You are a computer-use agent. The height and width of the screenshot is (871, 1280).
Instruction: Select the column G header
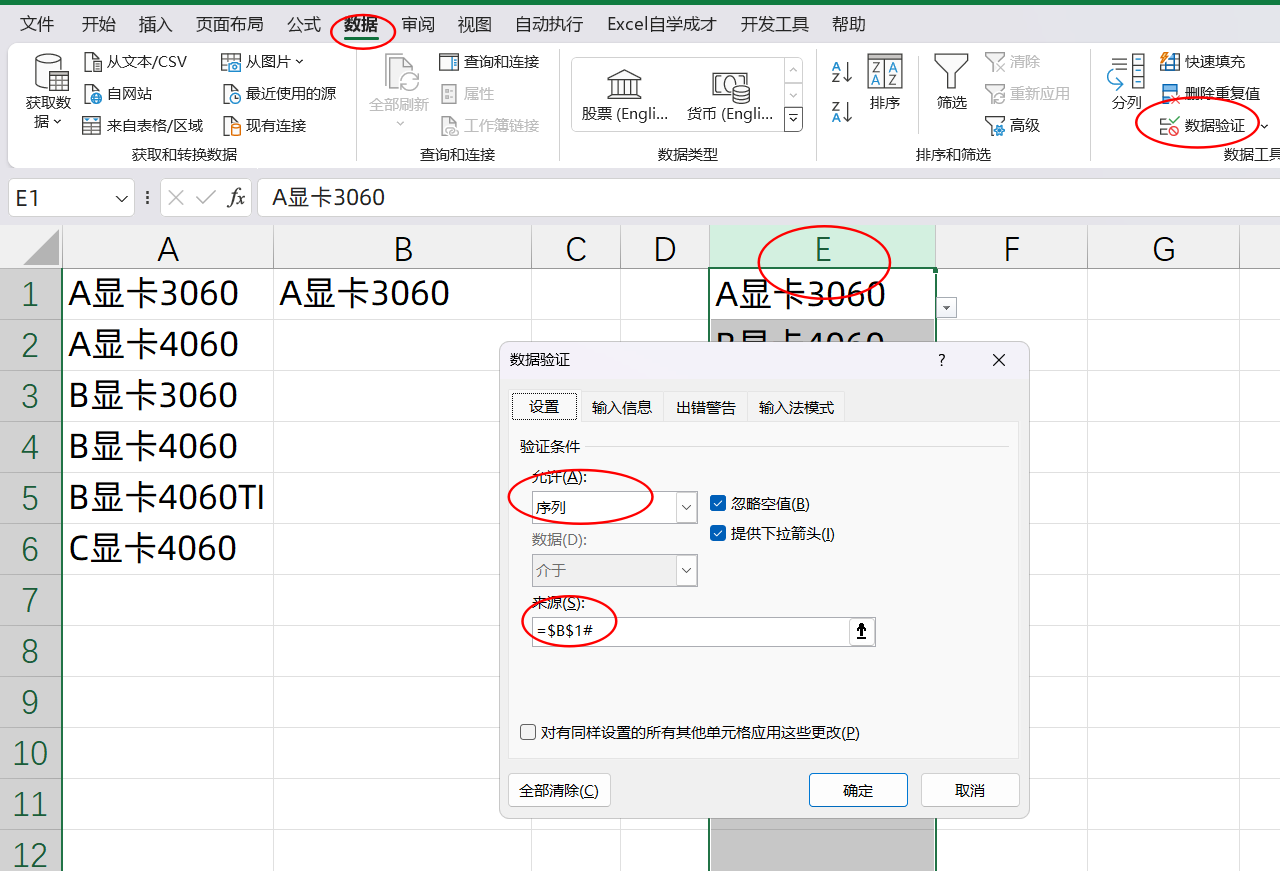1163,248
